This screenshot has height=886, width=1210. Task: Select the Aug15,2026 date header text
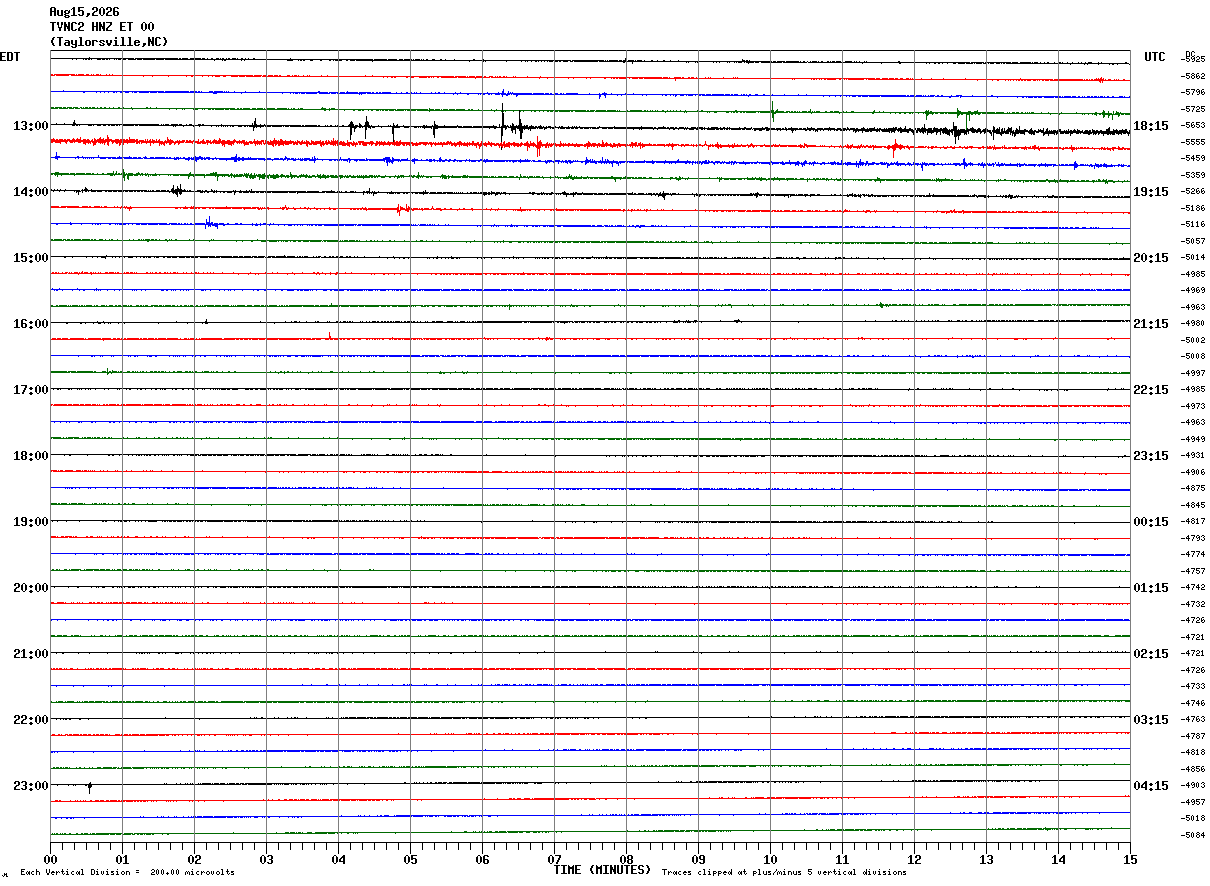coord(84,12)
